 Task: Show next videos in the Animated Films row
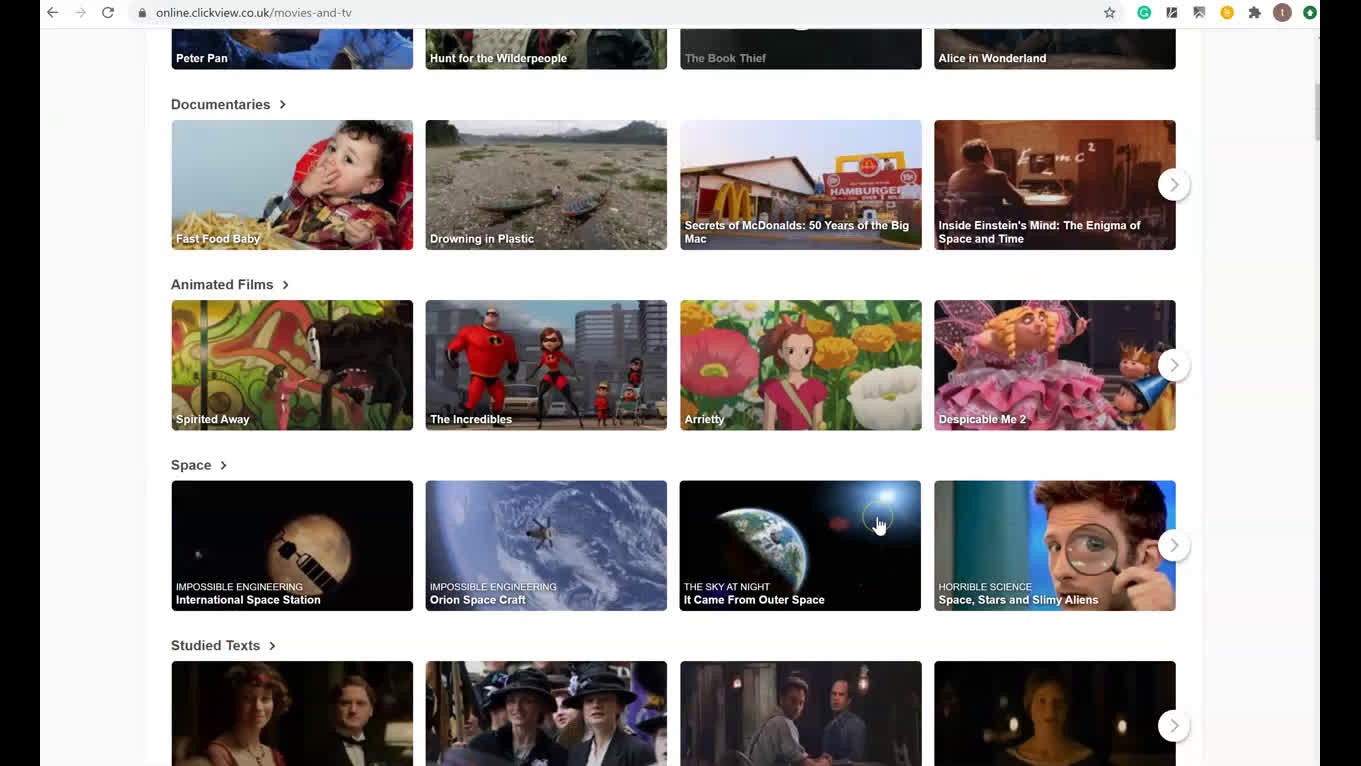pyautogui.click(x=1174, y=365)
